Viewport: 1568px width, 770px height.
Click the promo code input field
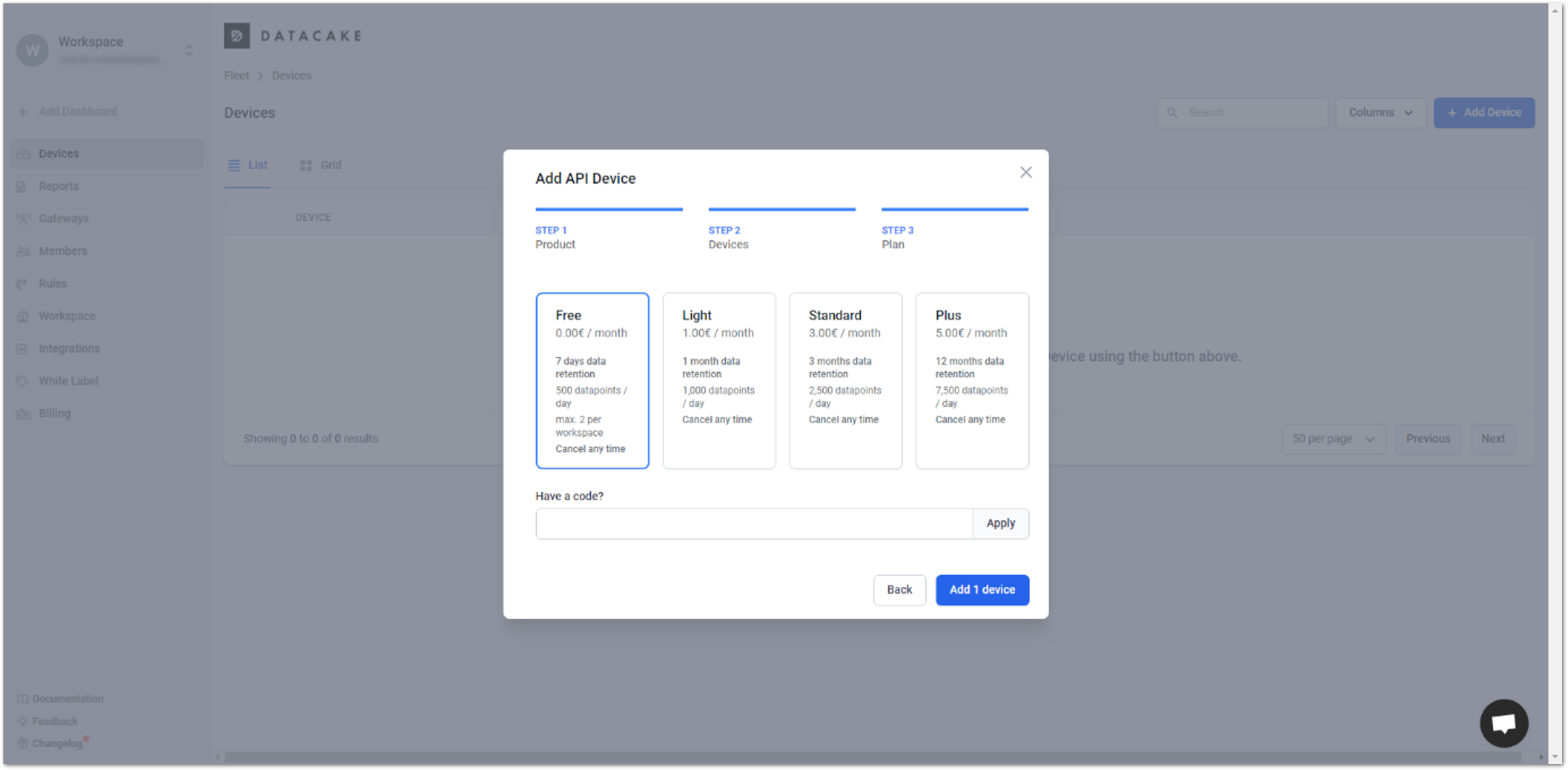[754, 524]
